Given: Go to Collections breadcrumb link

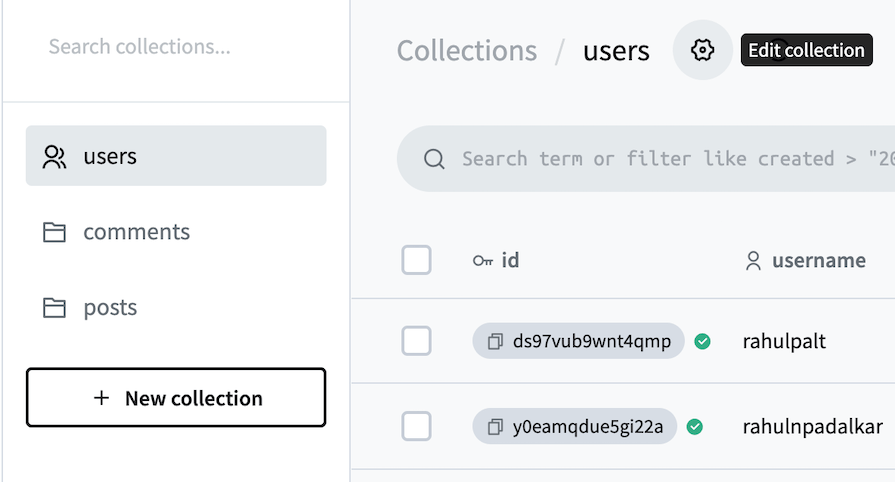Looking at the screenshot, I should point(466,51).
